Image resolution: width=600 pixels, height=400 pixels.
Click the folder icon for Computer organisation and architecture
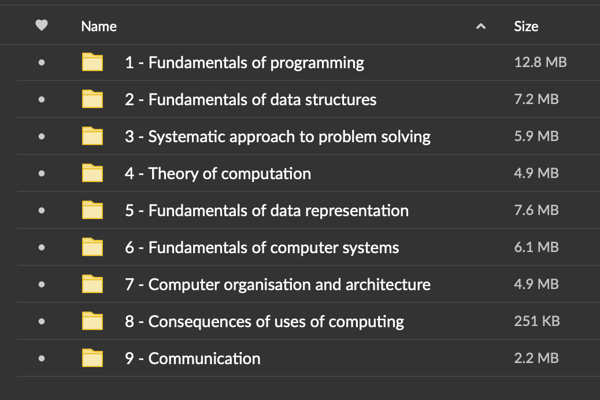tap(93, 285)
